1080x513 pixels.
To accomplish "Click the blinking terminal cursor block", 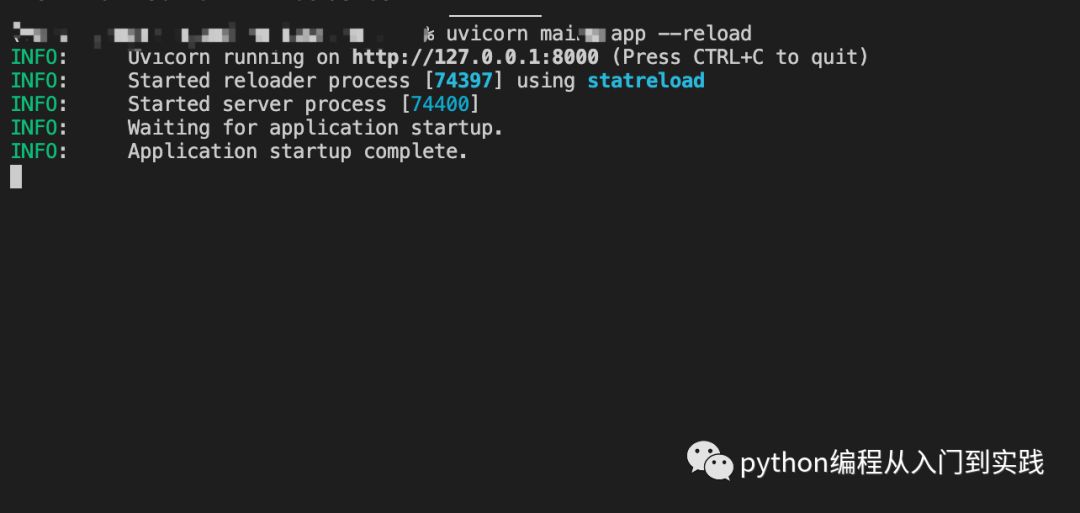I will point(16,176).
